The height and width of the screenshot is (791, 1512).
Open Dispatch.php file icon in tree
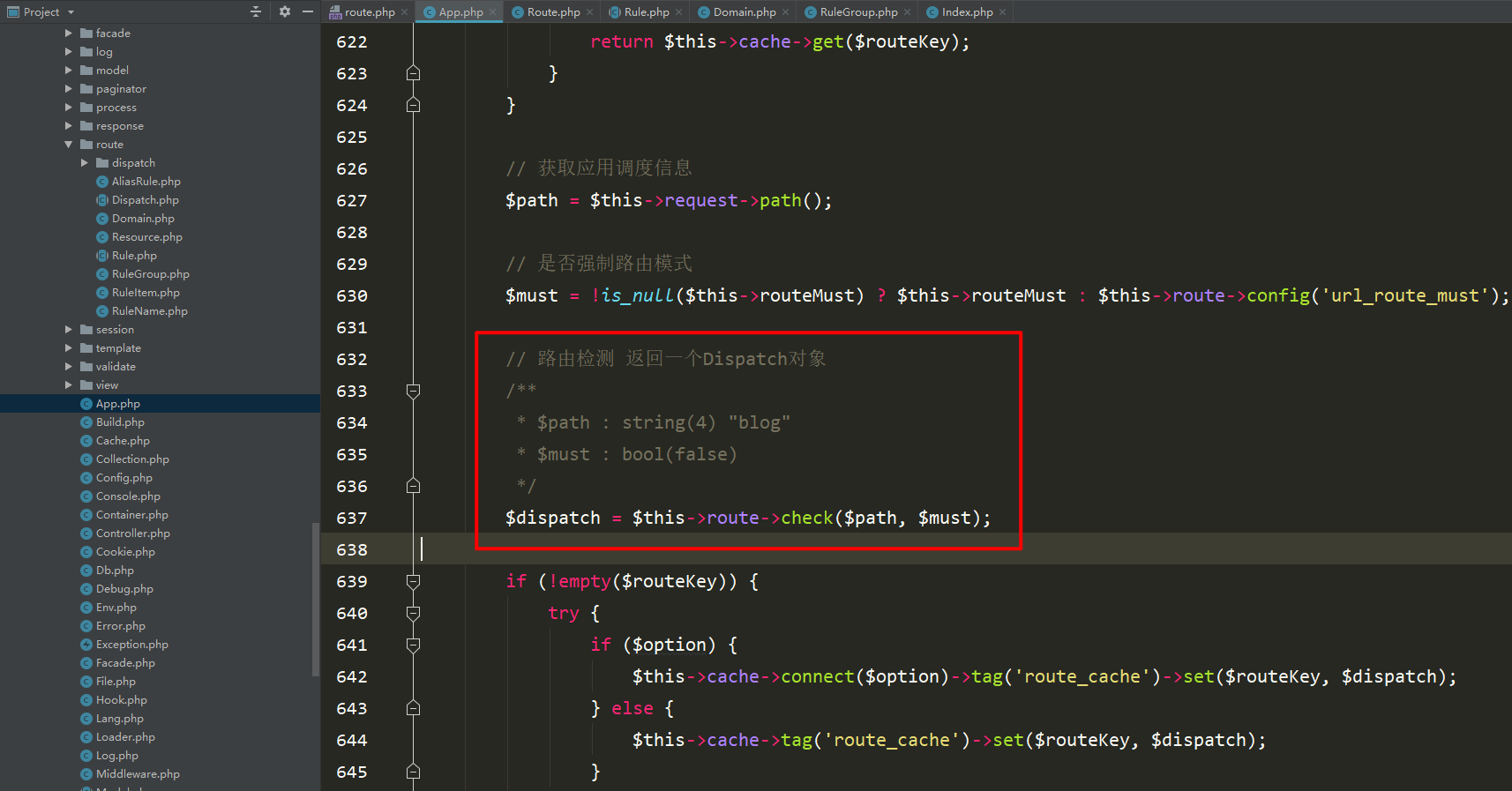click(102, 199)
